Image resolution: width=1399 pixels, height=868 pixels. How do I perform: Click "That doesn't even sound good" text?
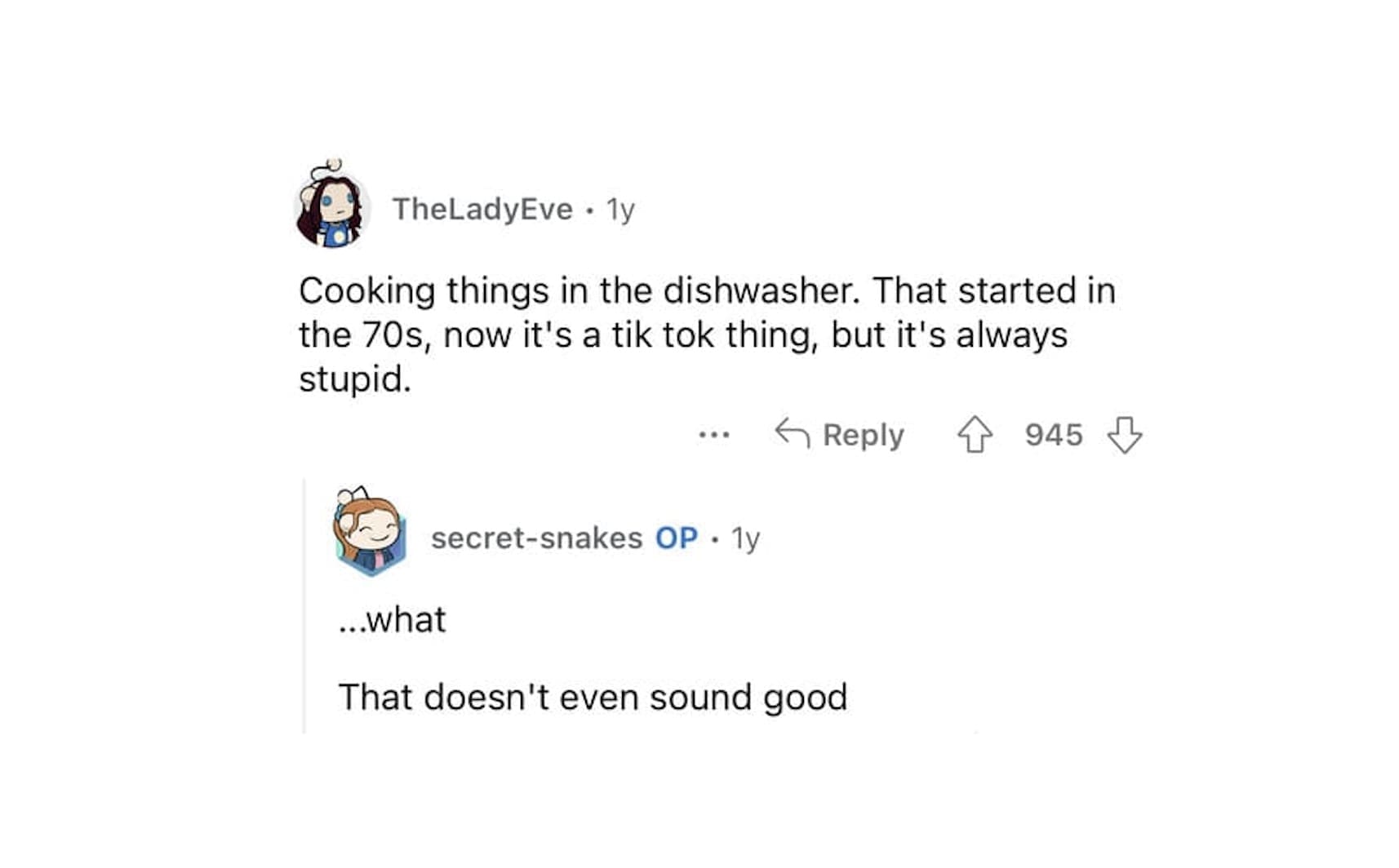[593, 697]
